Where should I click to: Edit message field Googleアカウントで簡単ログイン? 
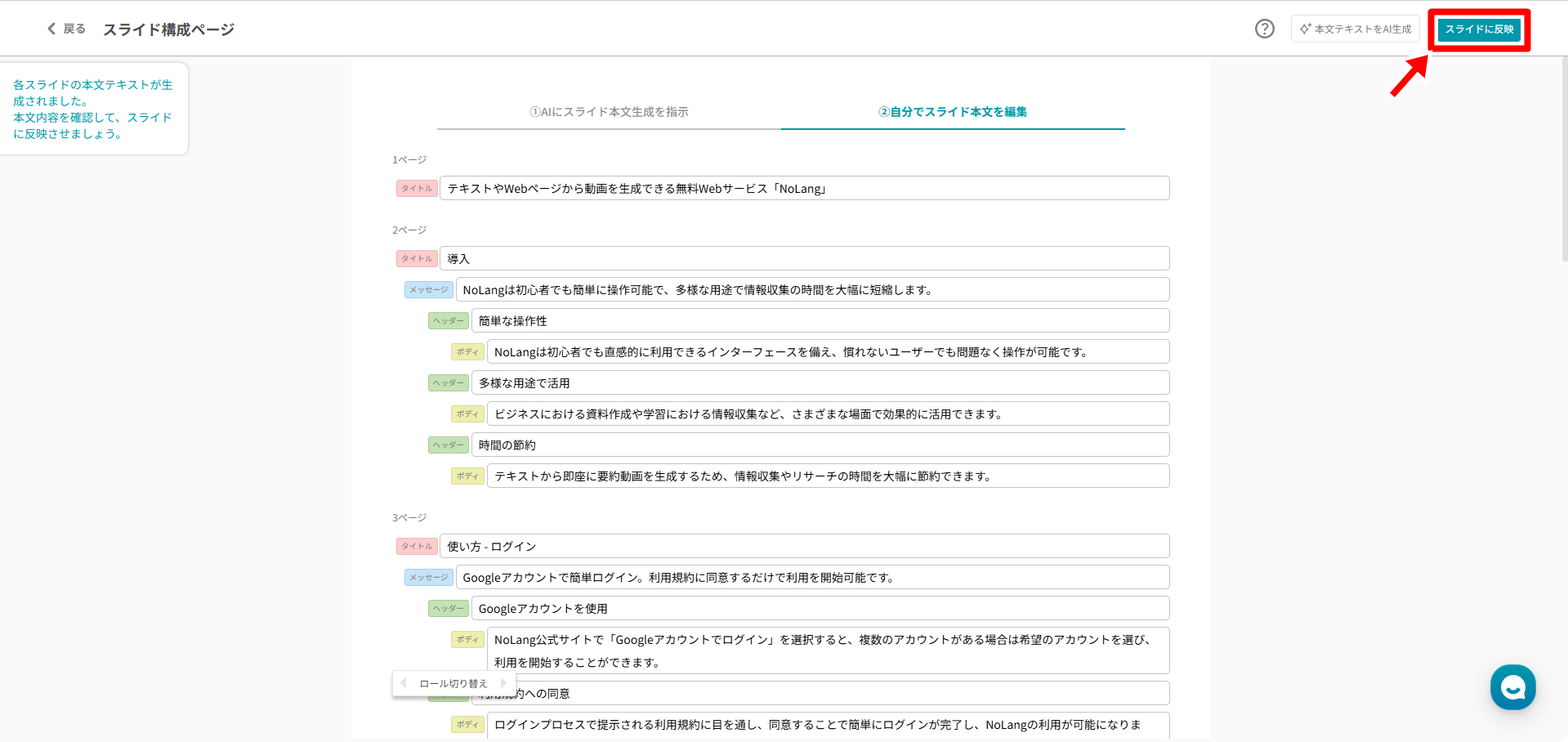(x=812, y=577)
